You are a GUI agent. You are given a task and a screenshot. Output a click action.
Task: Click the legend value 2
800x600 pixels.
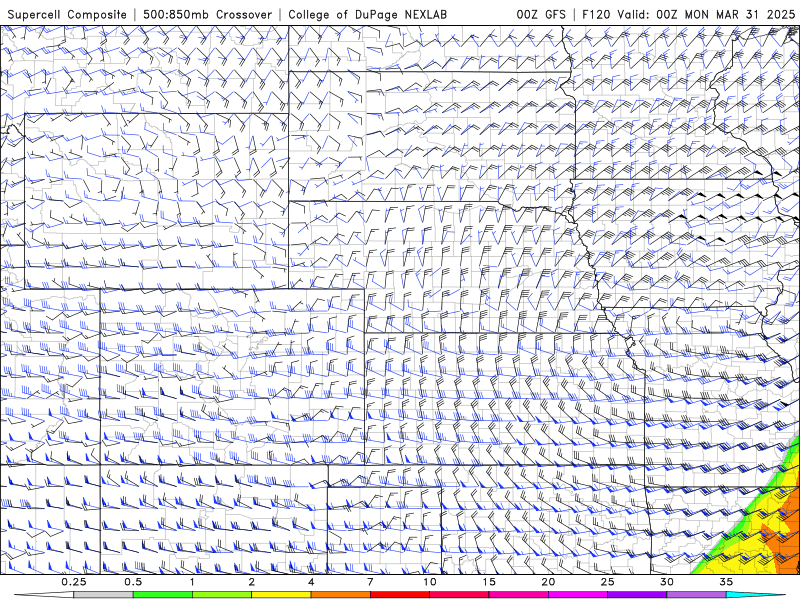click(x=252, y=582)
